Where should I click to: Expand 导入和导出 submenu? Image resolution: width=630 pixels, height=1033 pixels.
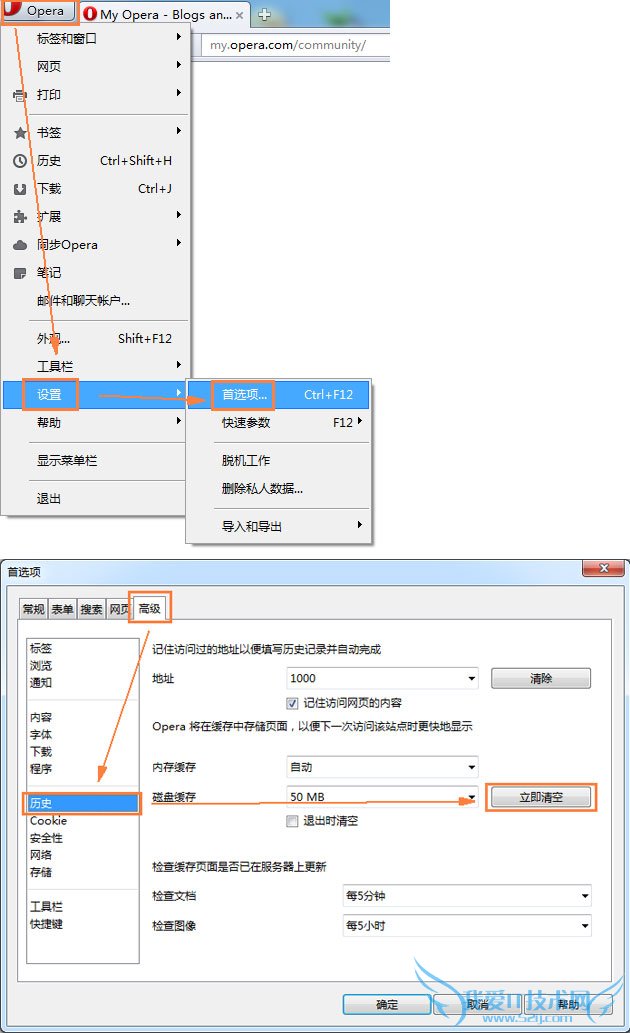[x=278, y=526]
